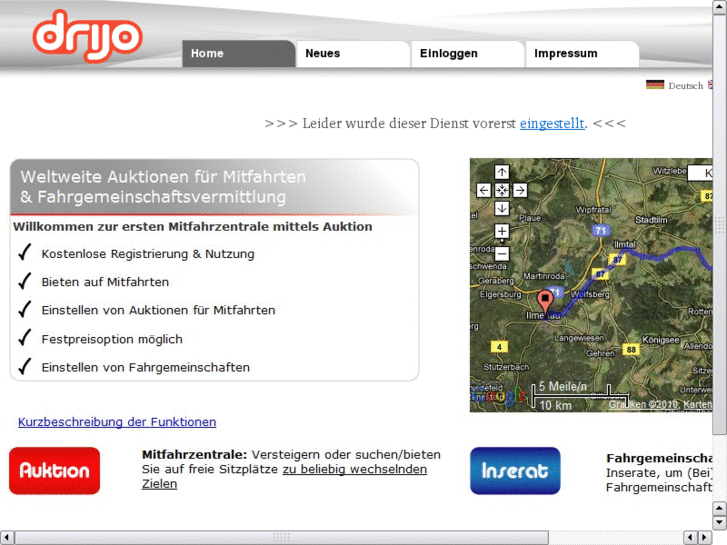This screenshot has width=727, height=545.
Task: Open 'Kurzbeschreibung der Funktionen' link
Action: pyautogui.click(x=117, y=422)
